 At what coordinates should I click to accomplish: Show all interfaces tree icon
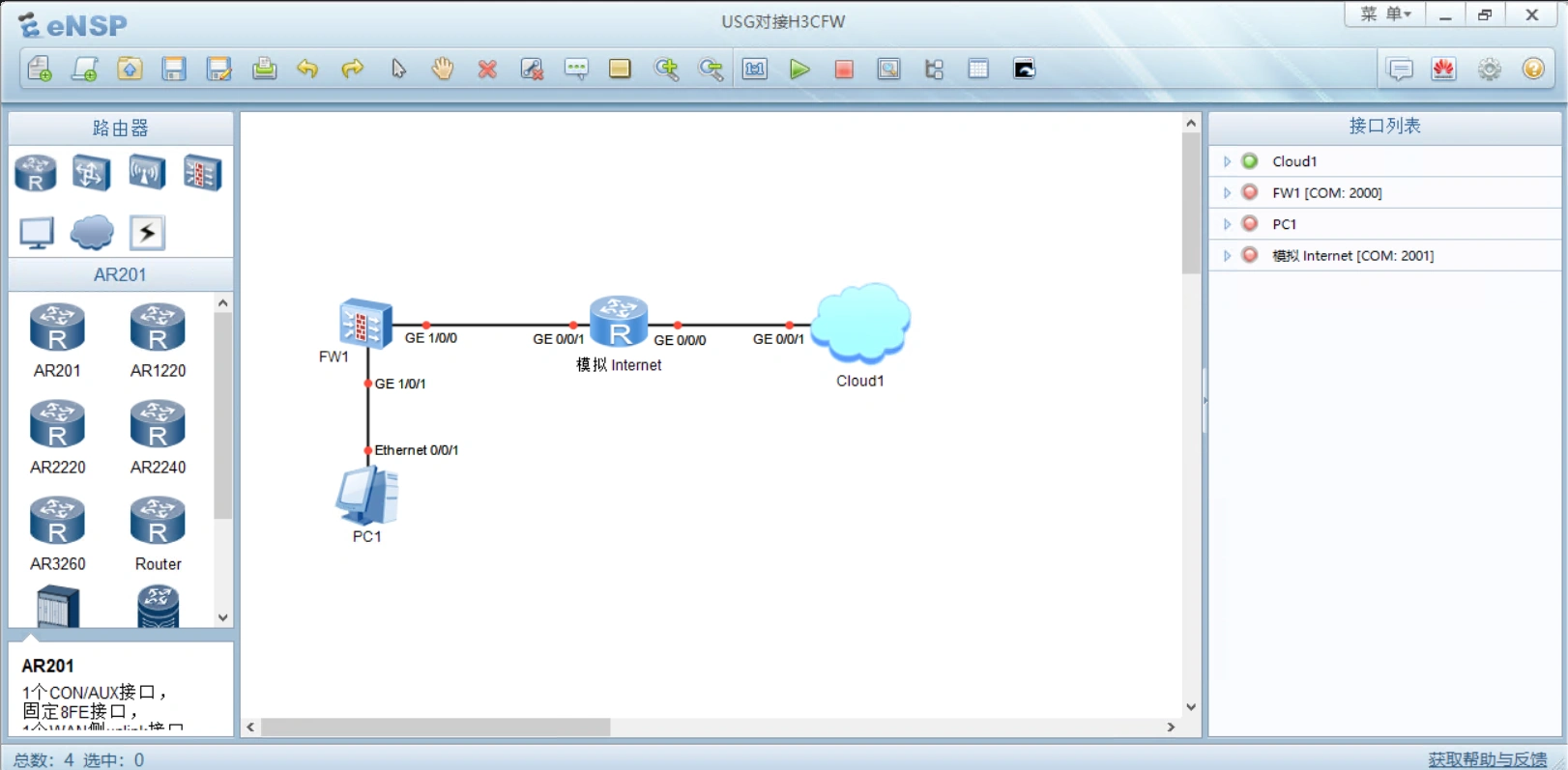(934, 69)
